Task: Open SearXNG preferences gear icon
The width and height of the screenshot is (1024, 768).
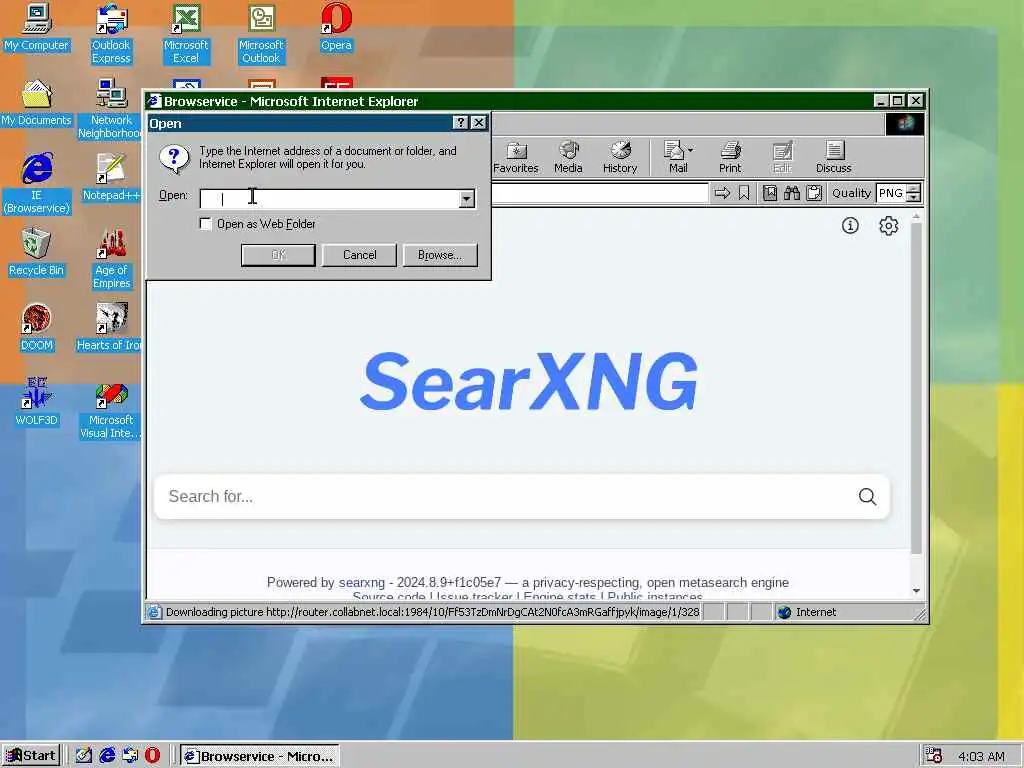Action: click(x=888, y=226)
